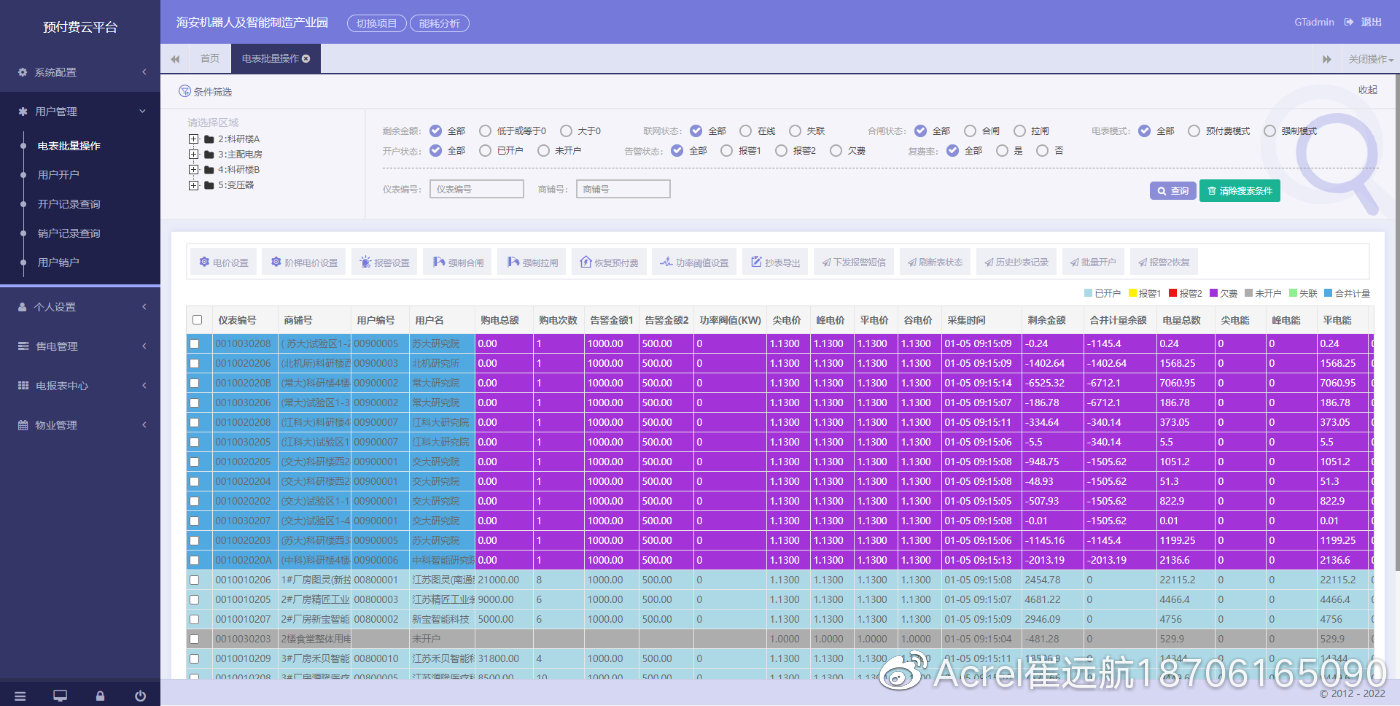Click the 清除搜索条件 button

coord(1239,191)
